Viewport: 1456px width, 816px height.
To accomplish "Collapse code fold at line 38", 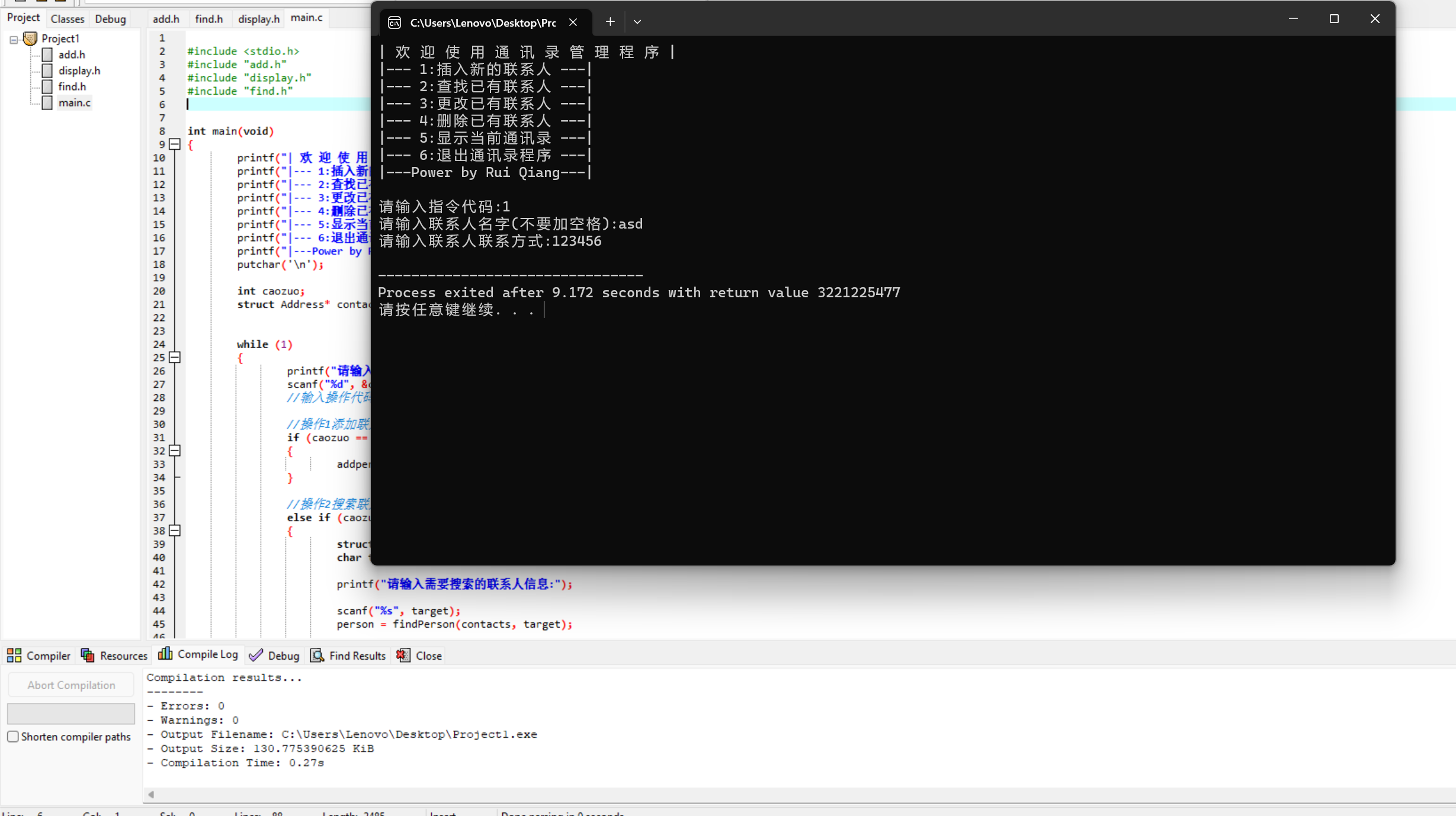I will 175,531.
